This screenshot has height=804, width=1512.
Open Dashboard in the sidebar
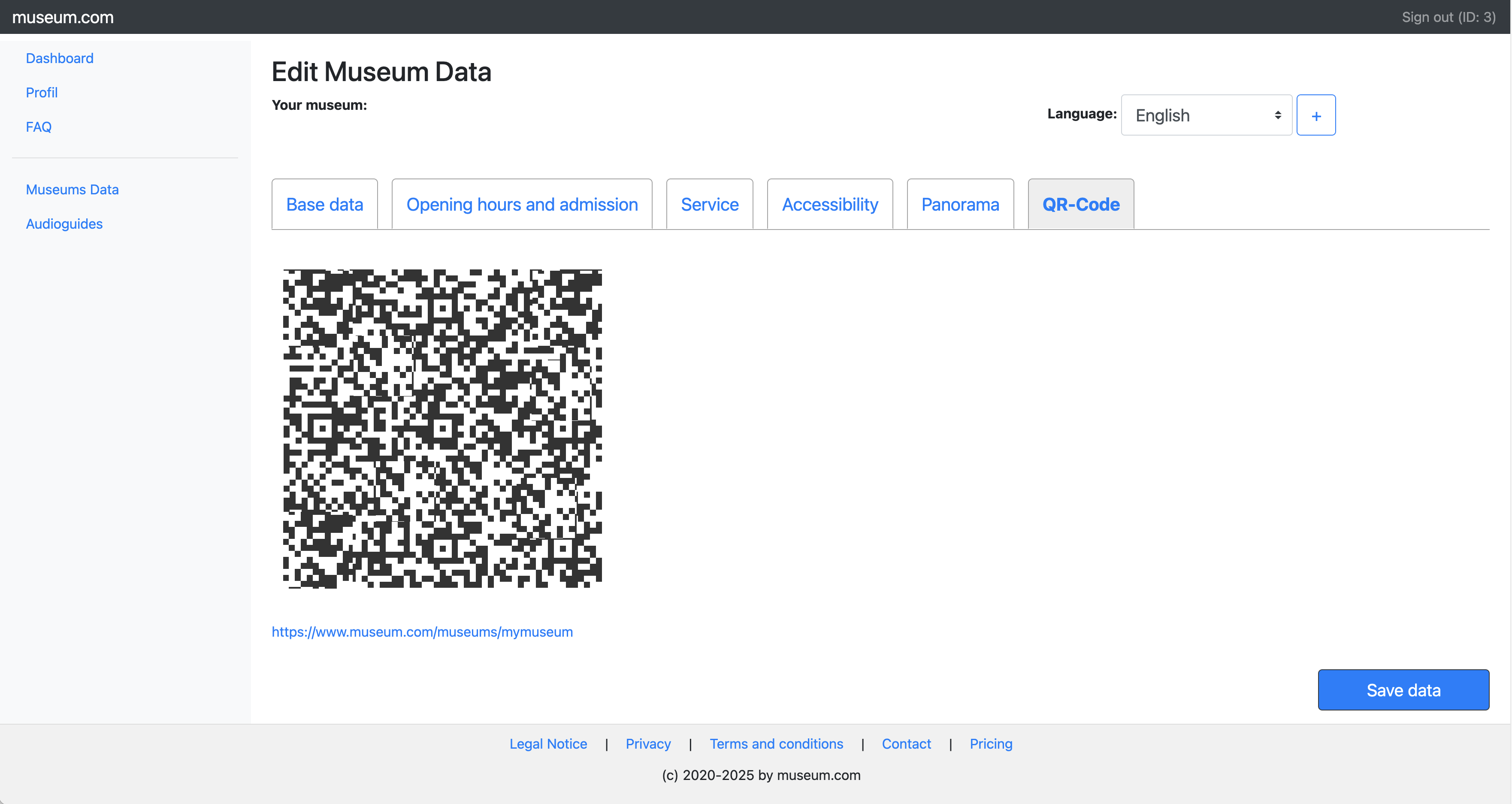[x=59, y=58]
